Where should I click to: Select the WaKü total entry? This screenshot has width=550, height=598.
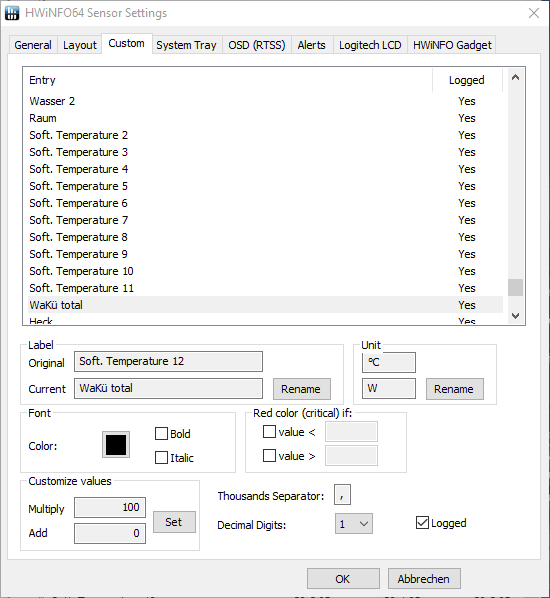pos(265,305)
